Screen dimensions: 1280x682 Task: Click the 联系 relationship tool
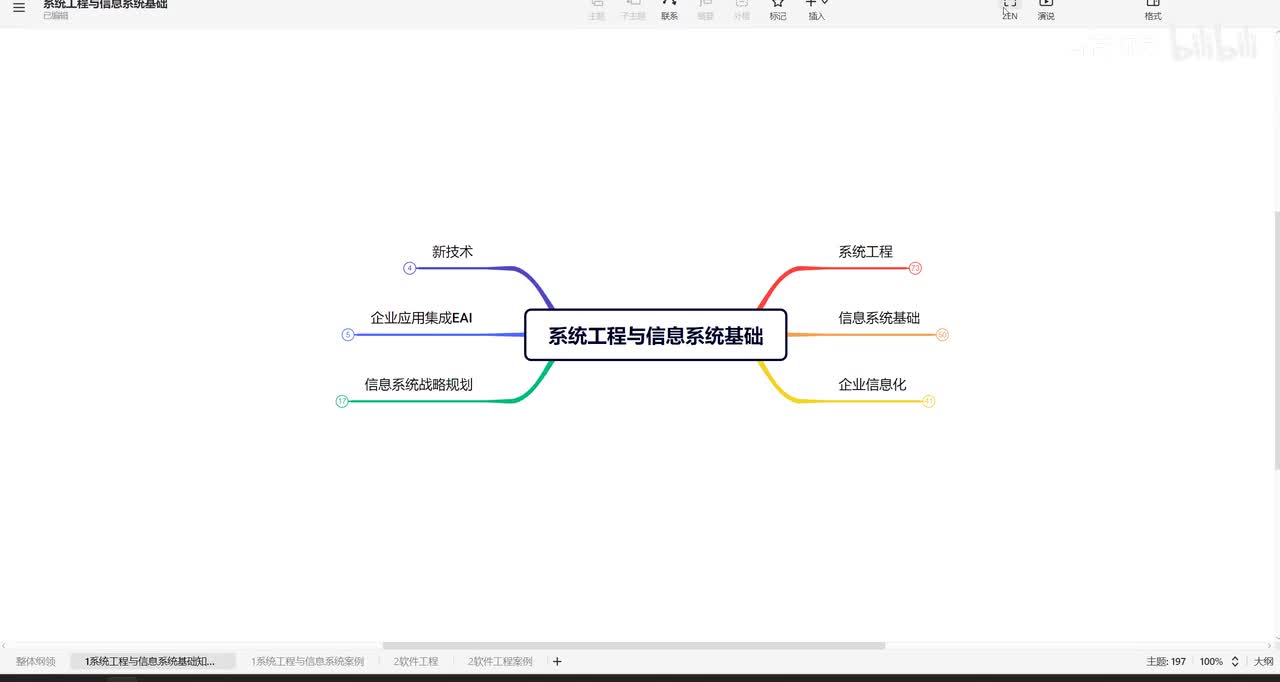tap(669, 9)
